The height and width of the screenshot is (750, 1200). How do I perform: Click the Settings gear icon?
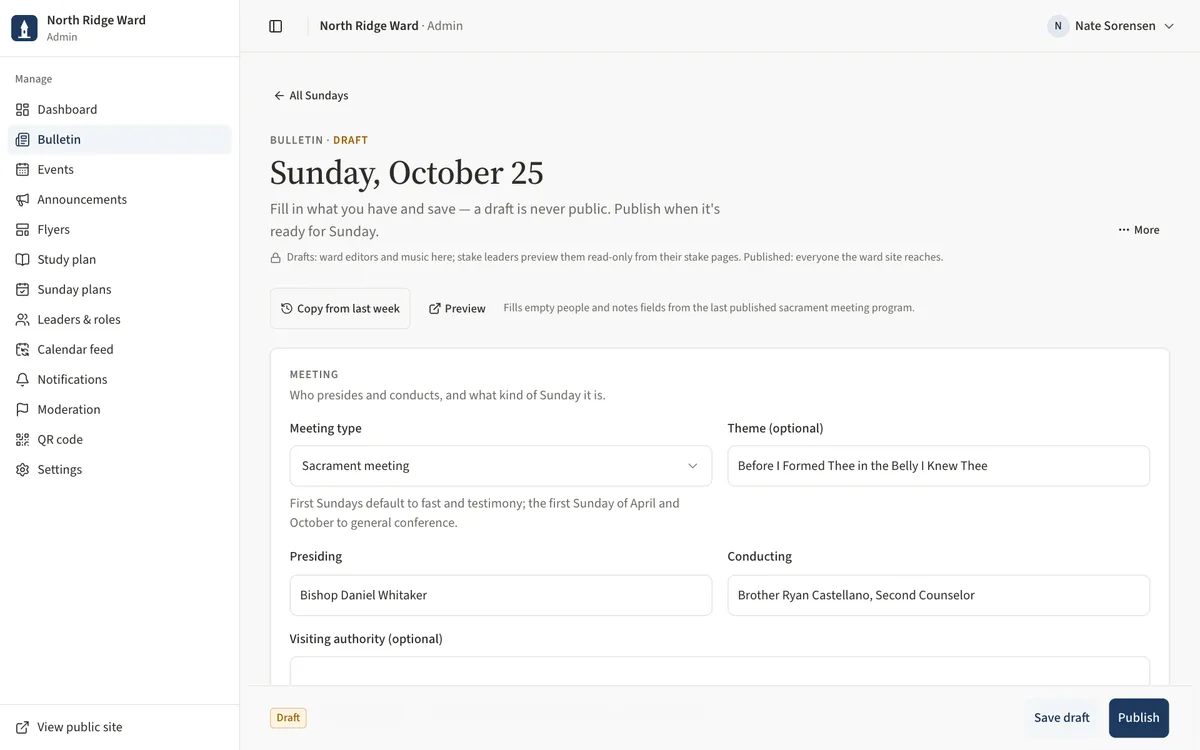pos(23,470)
